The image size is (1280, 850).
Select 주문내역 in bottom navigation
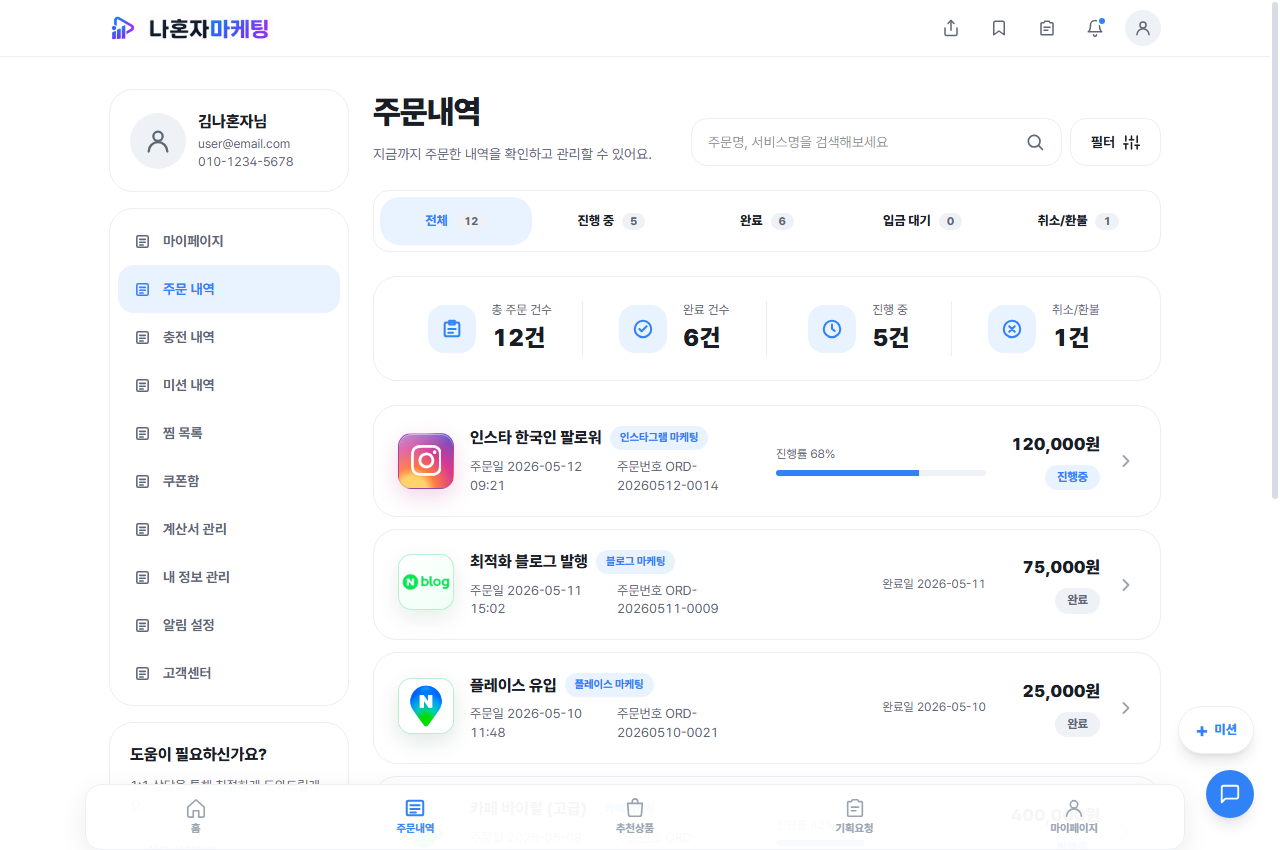click(415, 816)
